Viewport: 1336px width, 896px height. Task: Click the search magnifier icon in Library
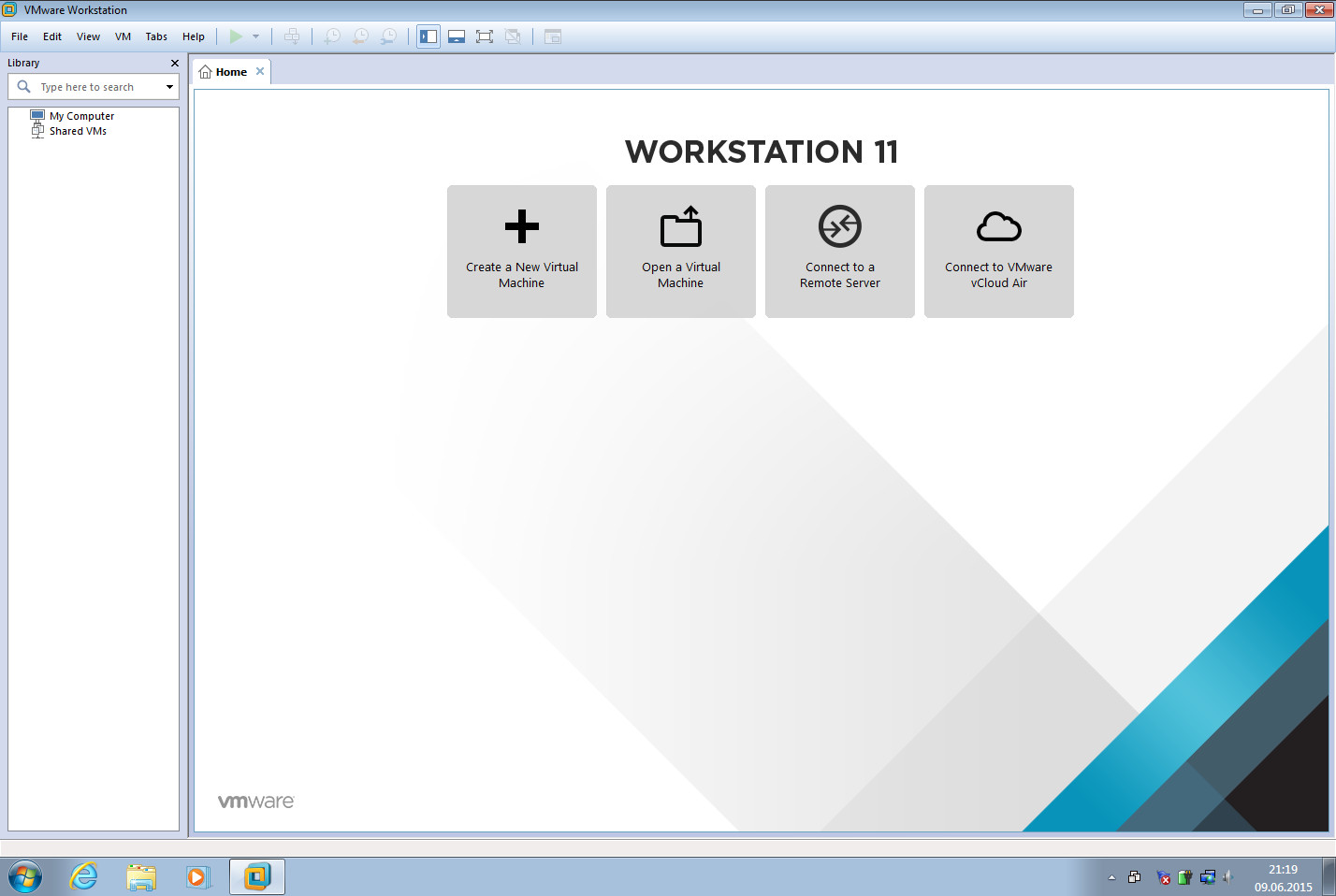click(x=23, y=87)
